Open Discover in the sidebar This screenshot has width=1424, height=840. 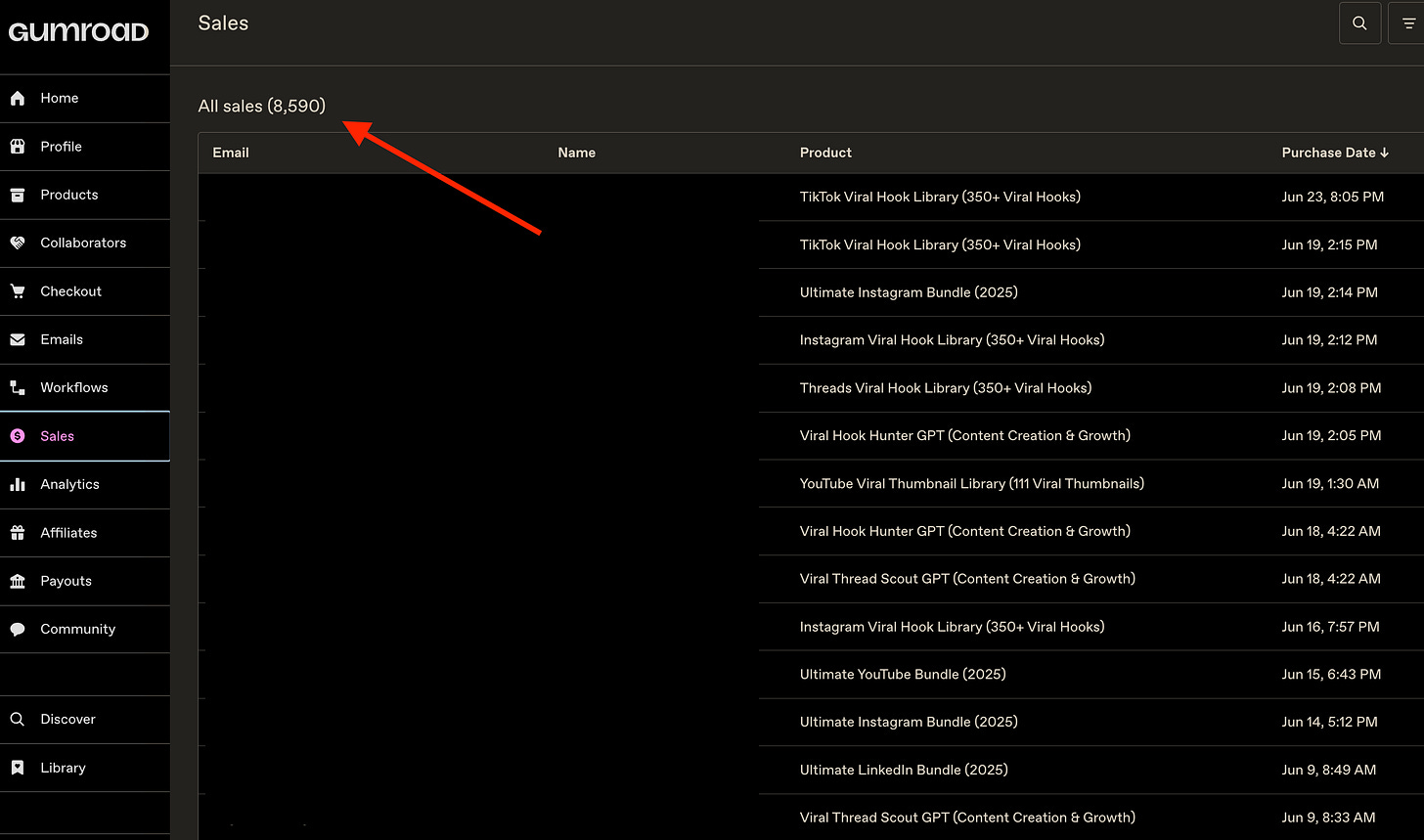click(x=85, y=719)
